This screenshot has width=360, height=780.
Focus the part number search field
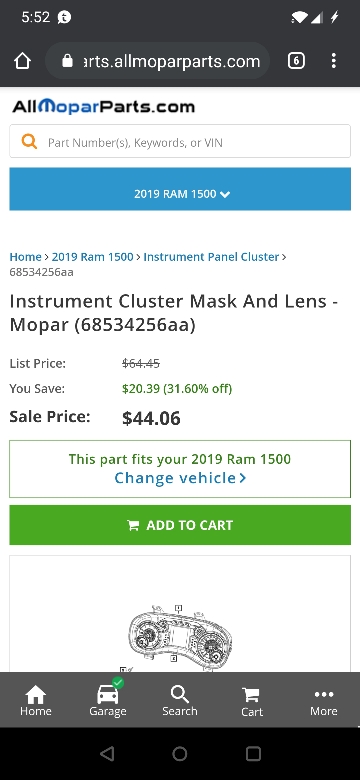[180, 142]
